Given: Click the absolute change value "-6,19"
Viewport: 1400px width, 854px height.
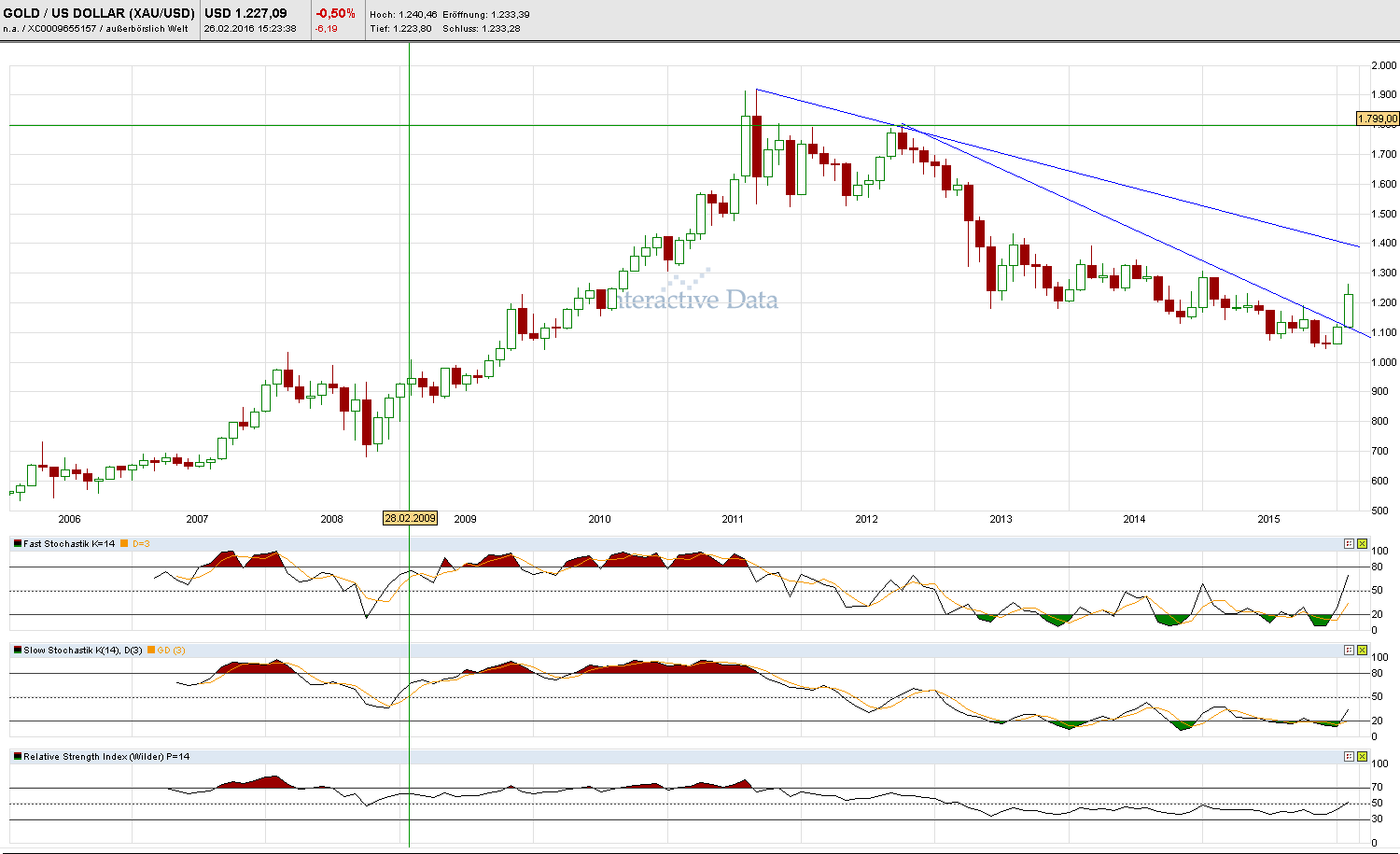Looking at the screenshot, I should 327,28.
